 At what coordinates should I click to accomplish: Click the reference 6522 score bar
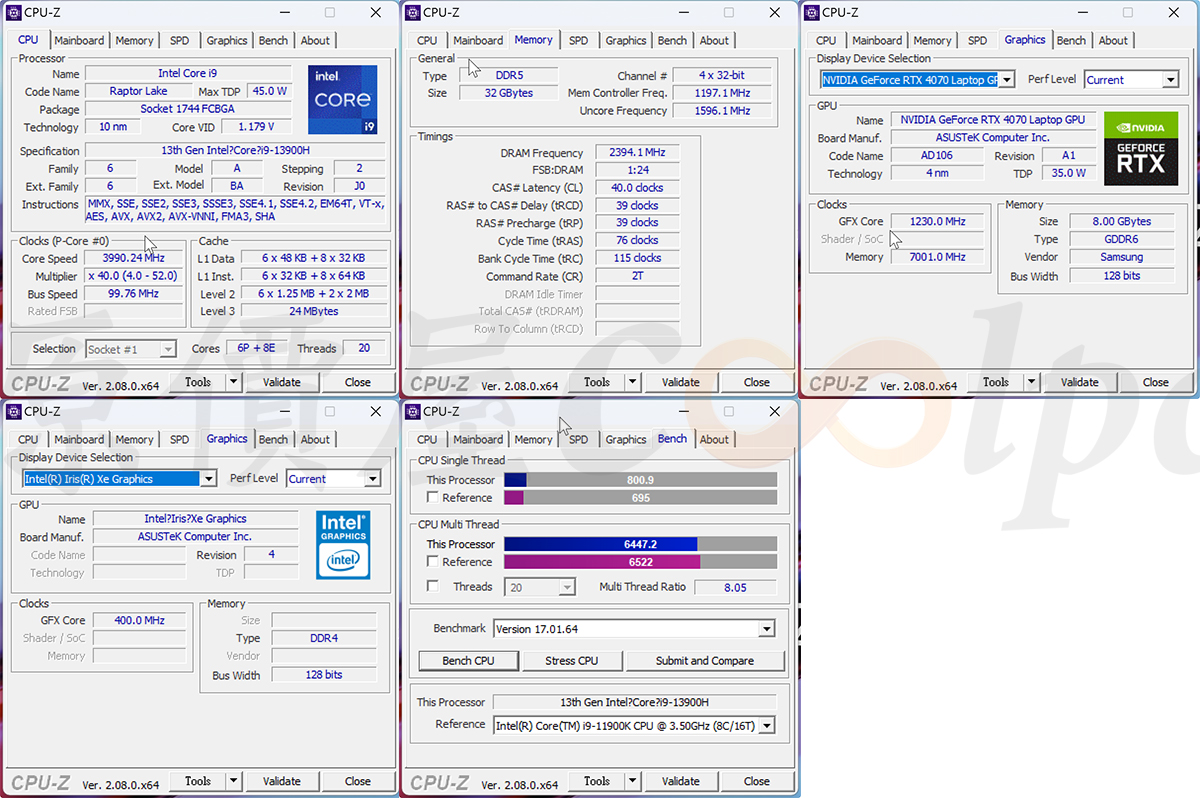tap(640, 562)
